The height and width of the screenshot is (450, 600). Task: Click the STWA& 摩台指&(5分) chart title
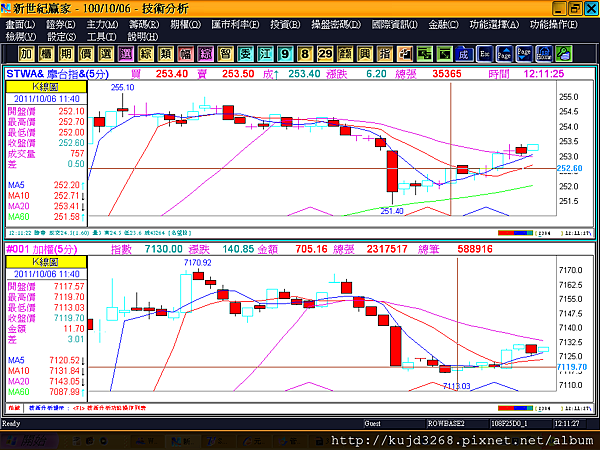click(x=58, y=74)
